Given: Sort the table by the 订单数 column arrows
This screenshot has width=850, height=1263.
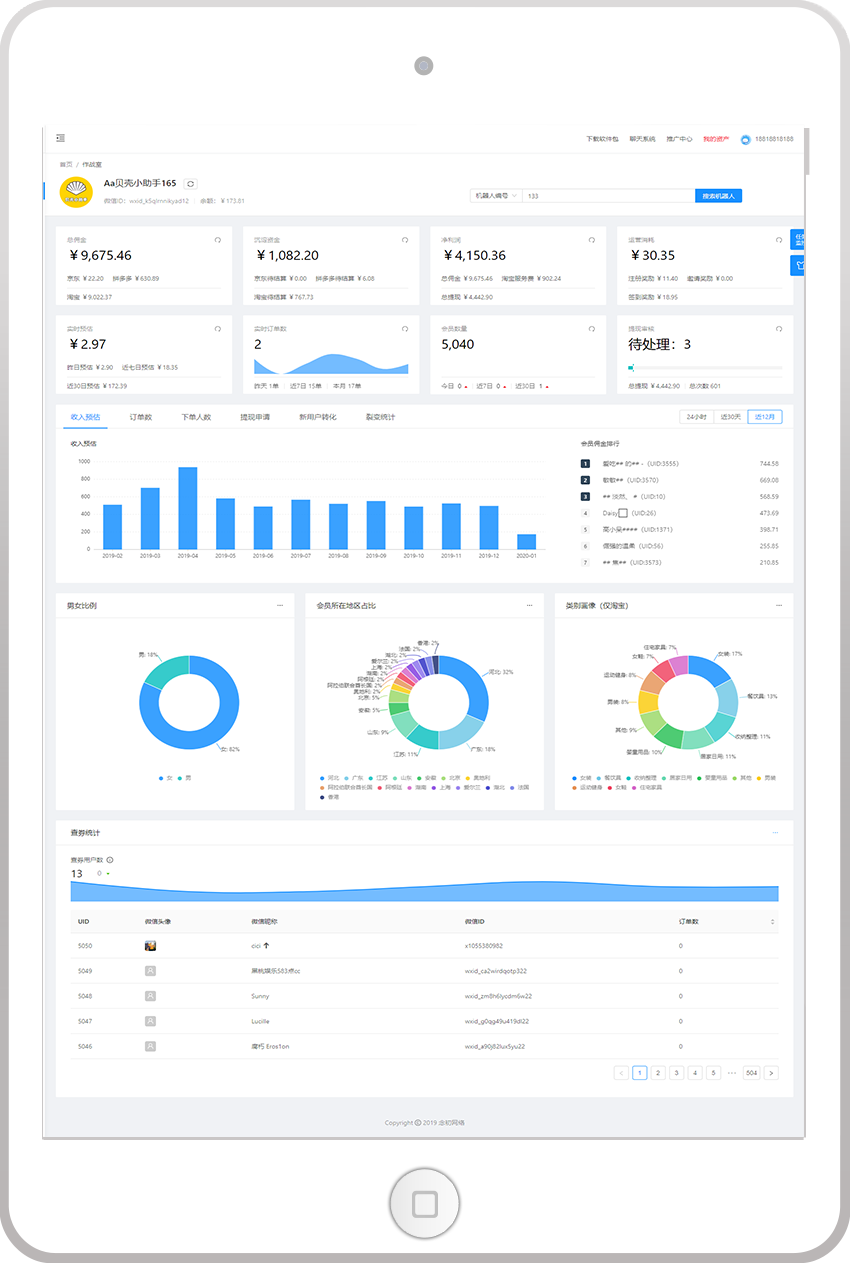Looking at the screenshot, I should point(772,921).
